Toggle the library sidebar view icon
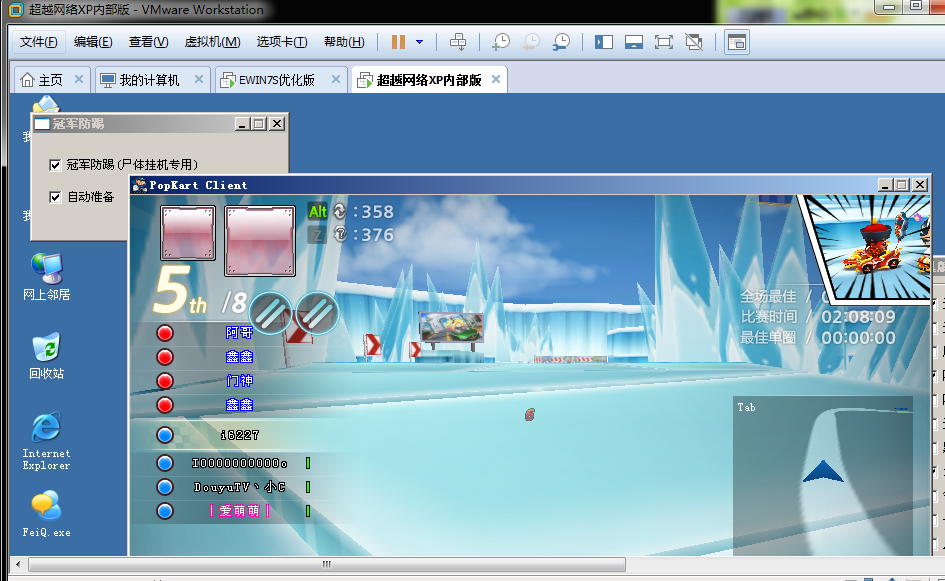Viewport: 945px width, 581px height. tap(603, 42)
